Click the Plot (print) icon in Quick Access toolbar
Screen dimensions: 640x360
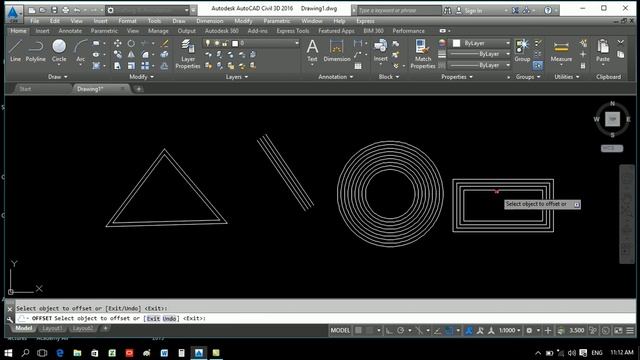click(65, 10)
